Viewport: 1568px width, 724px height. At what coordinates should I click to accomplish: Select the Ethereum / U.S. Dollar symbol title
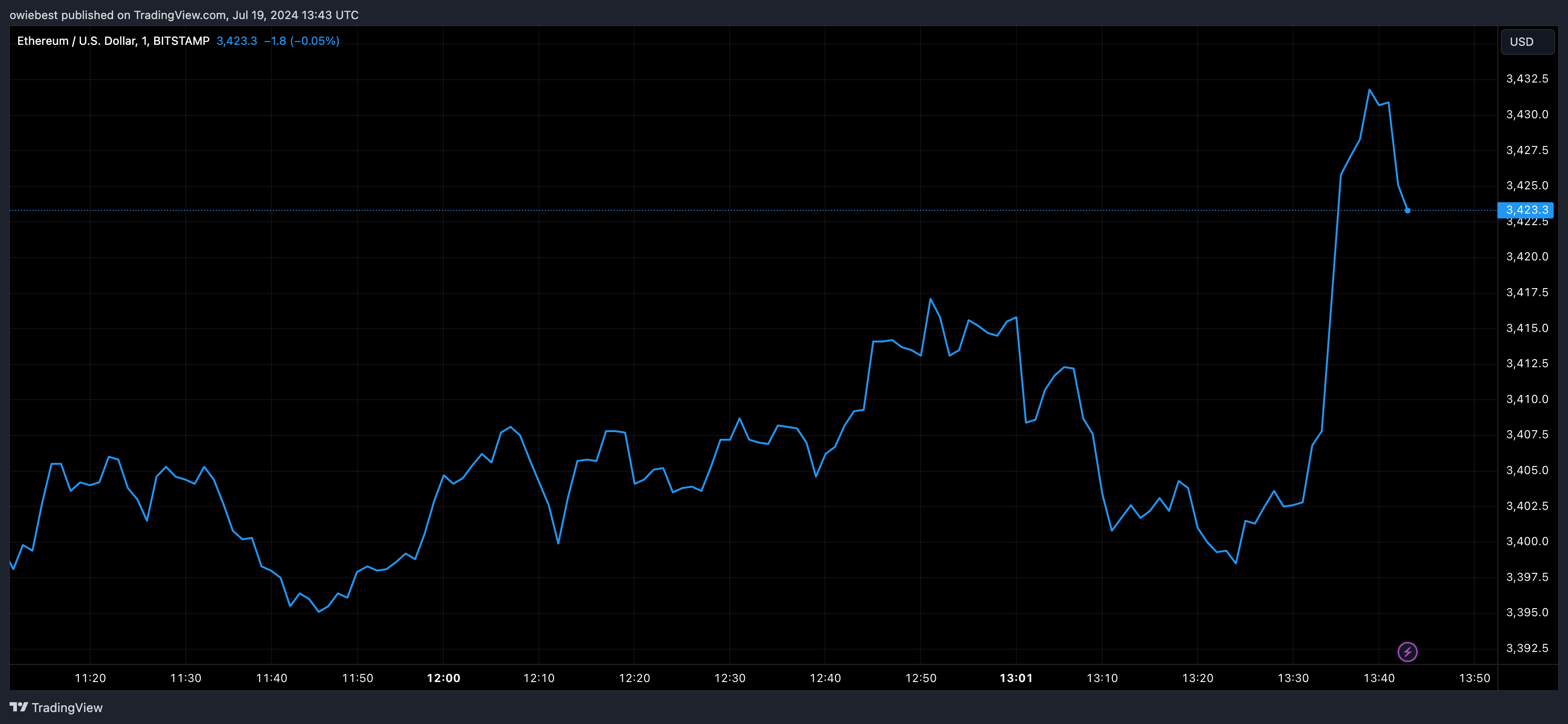[x=113, y=41]
